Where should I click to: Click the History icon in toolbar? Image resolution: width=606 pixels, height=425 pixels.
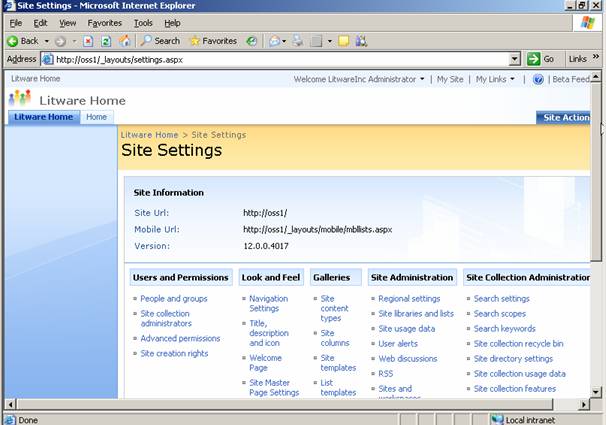pyautogui.click(x=252, y=41)
